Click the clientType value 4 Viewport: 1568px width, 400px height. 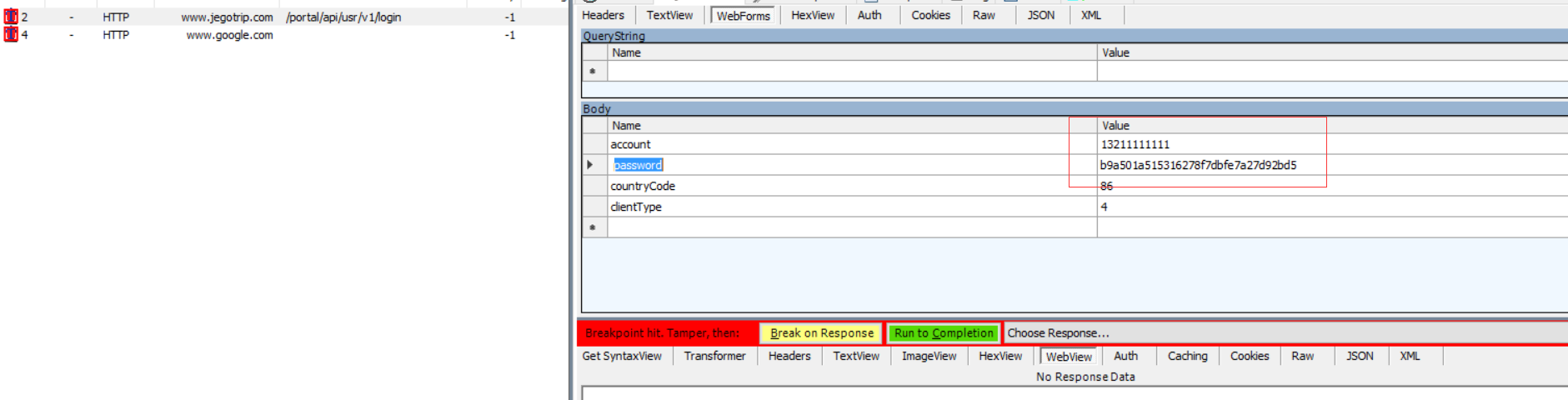1104,207
